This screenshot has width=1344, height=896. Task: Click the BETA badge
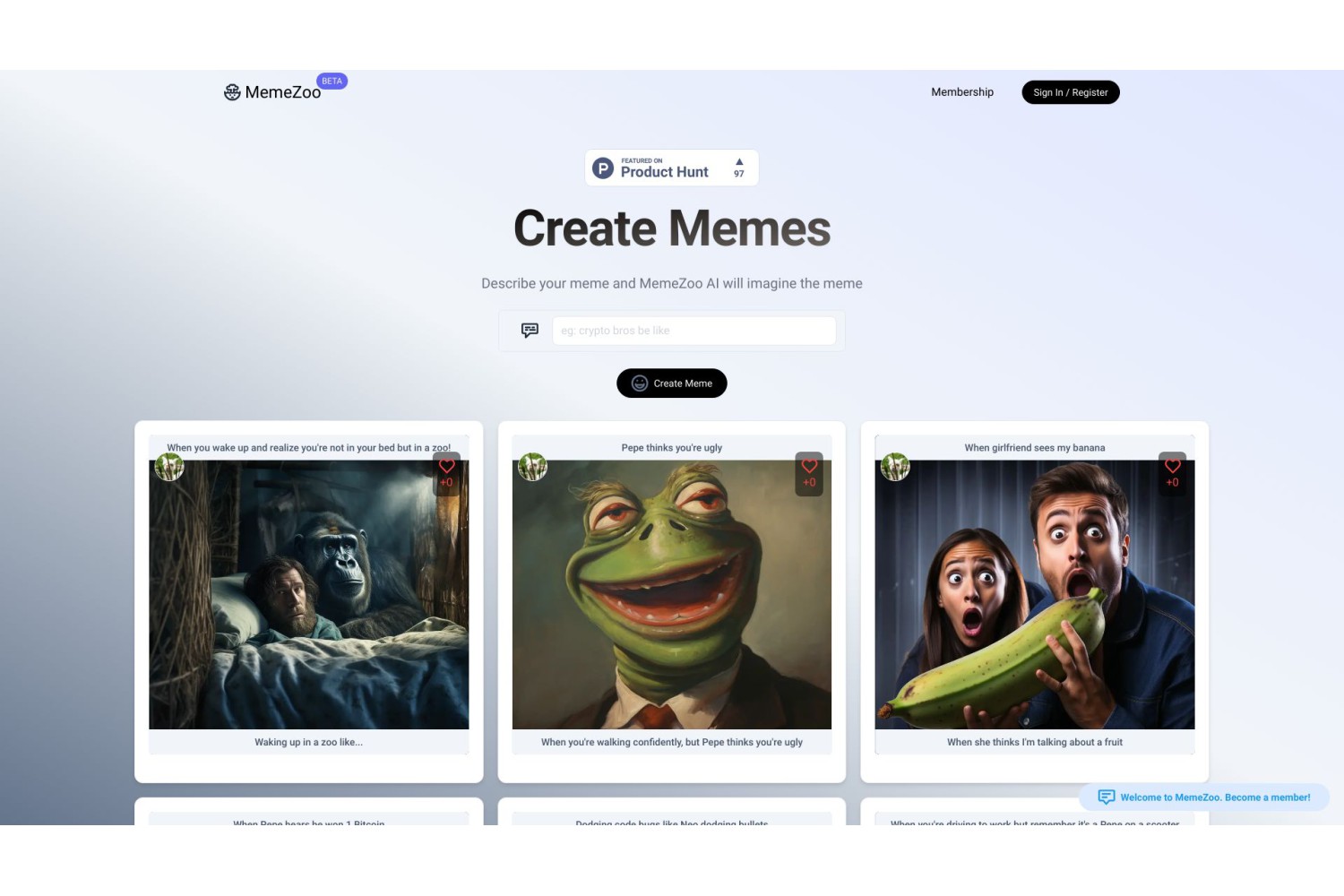pos(332,81)
